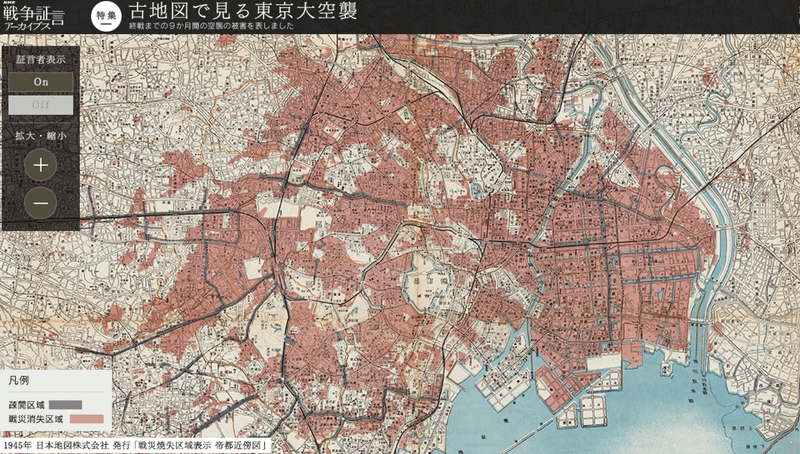The image size is (800, 454).
Task: Open the 戦争証言アーカイブス site logo
Action: pos(33,17)
